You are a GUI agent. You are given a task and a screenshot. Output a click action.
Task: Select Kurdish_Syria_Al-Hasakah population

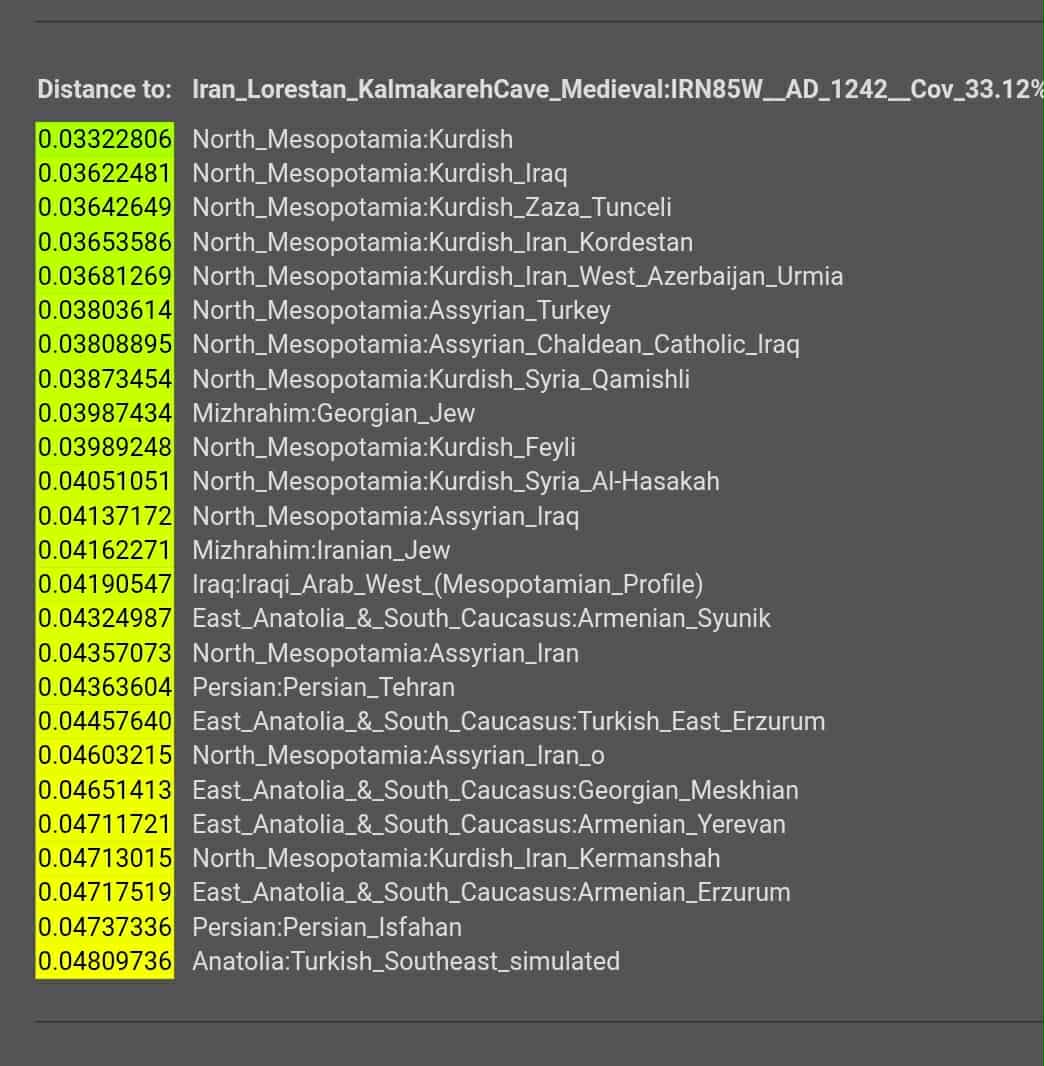pos(456,481)
